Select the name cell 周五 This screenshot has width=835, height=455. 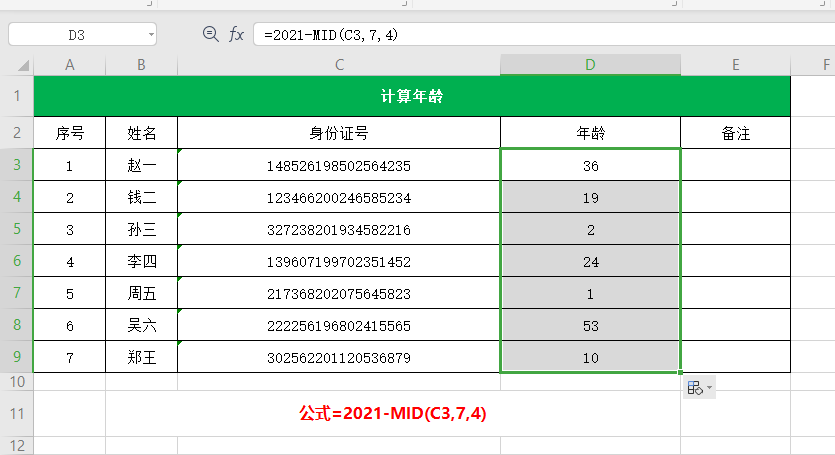click(141, 293)
